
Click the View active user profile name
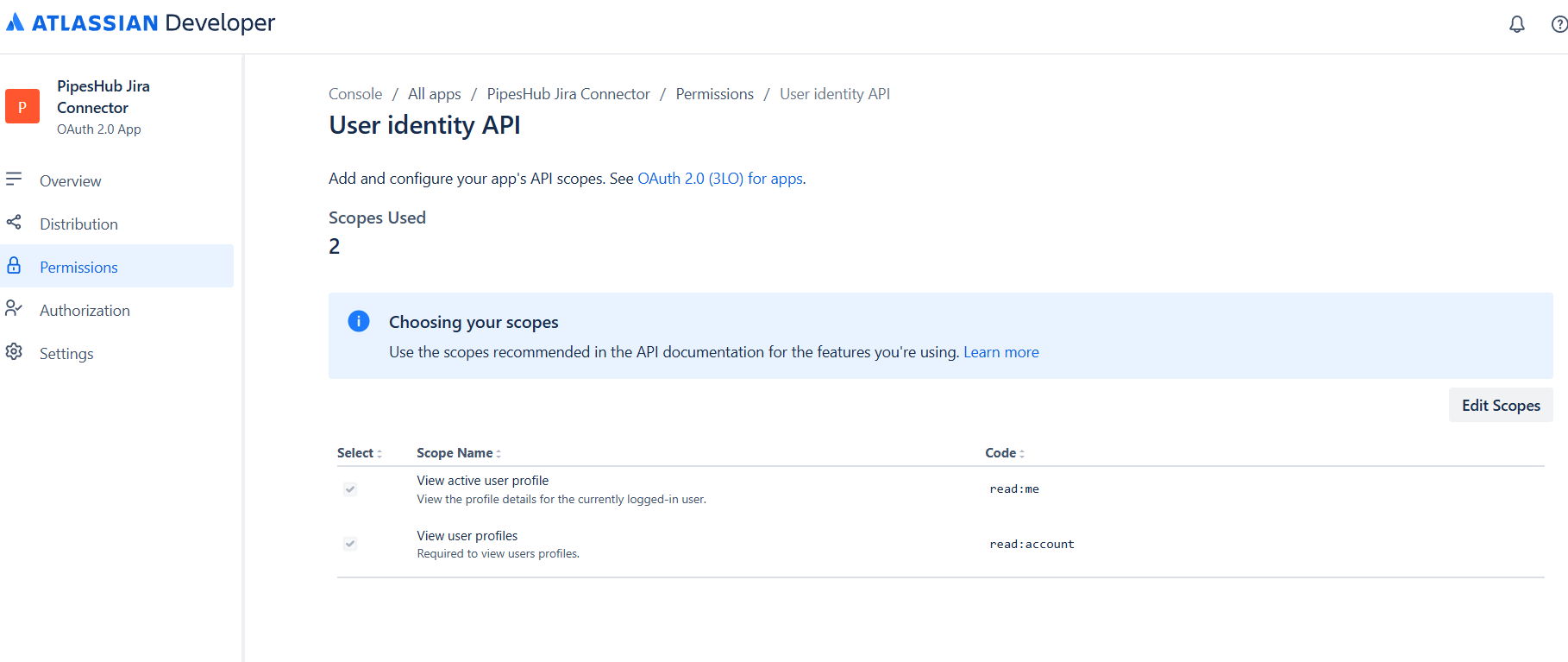483,481
